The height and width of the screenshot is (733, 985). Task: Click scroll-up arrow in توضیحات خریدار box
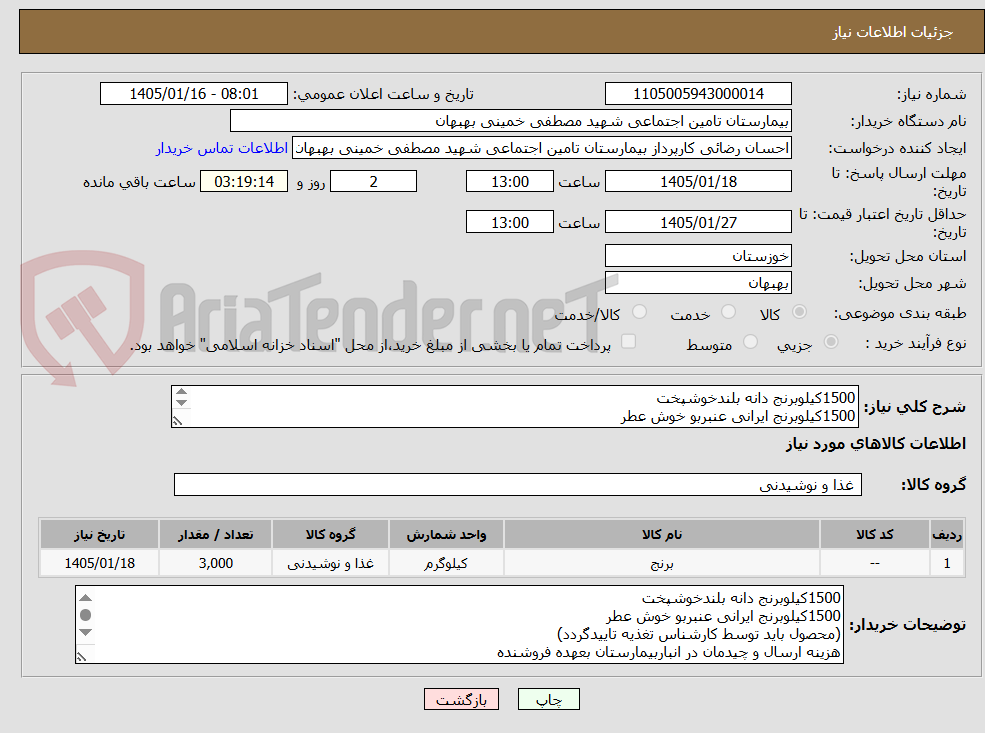point(86,597)
